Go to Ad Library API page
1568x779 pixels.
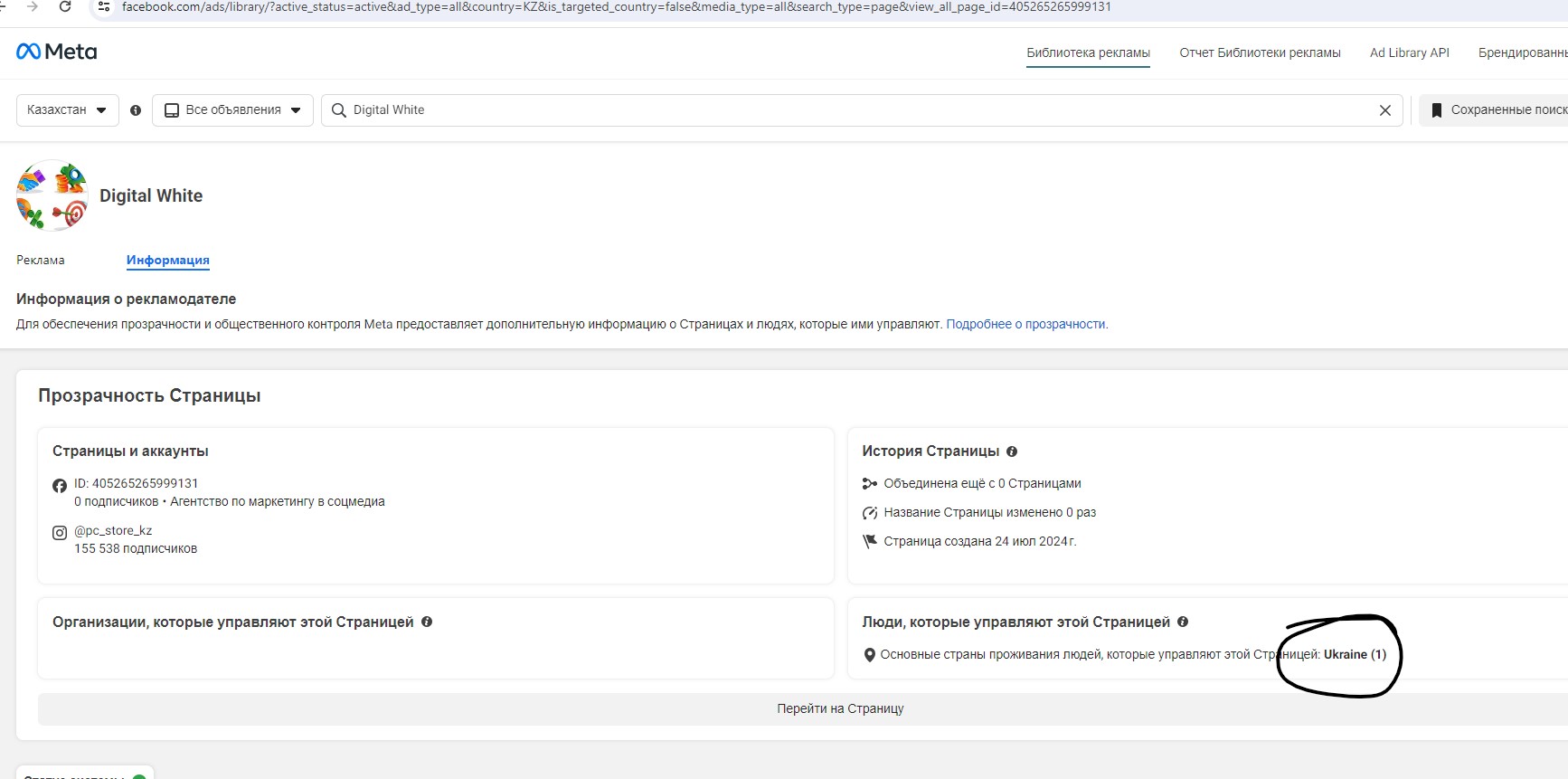point(1409,53)
